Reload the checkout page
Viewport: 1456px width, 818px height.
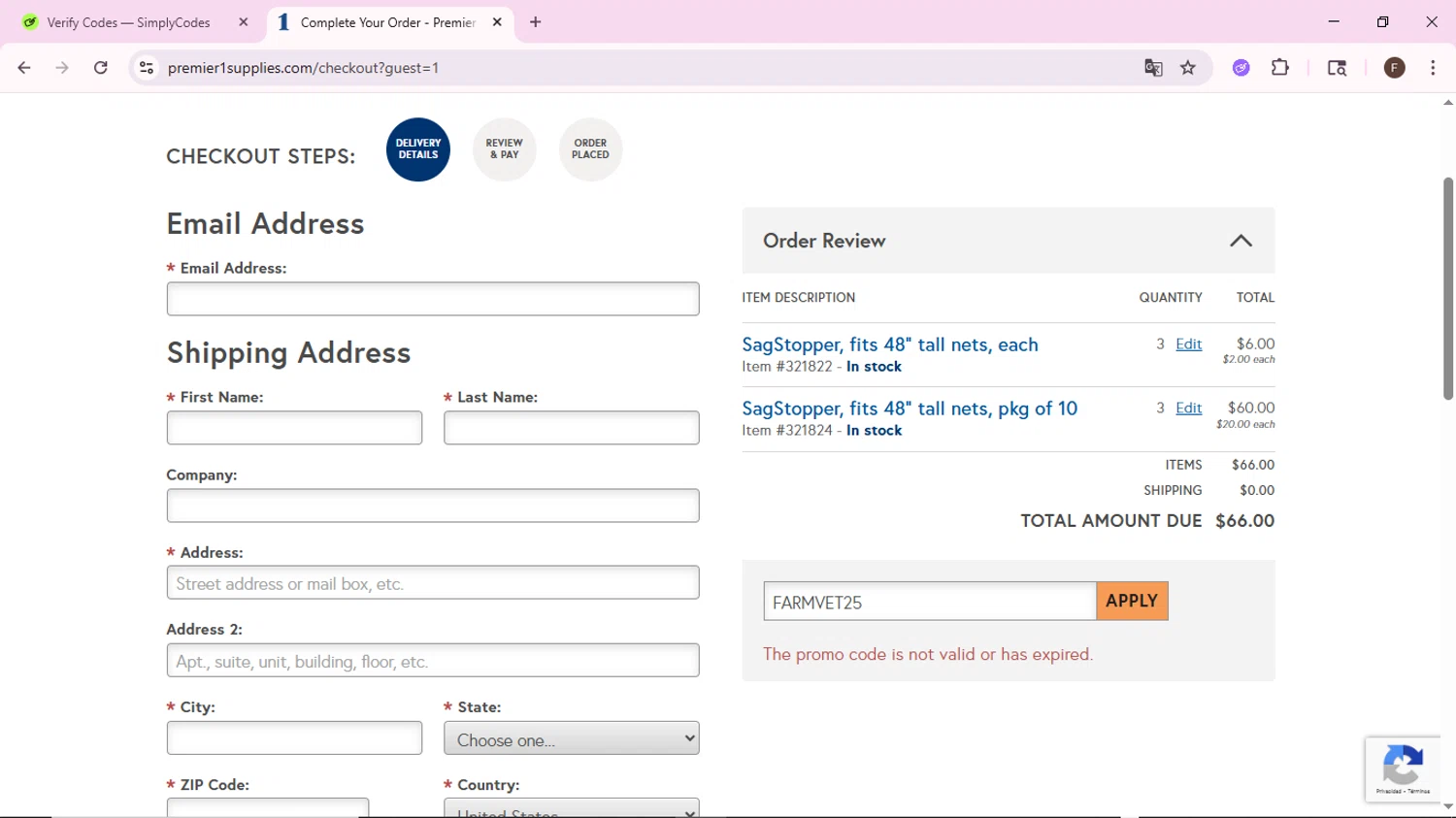(x=101, y=68)
